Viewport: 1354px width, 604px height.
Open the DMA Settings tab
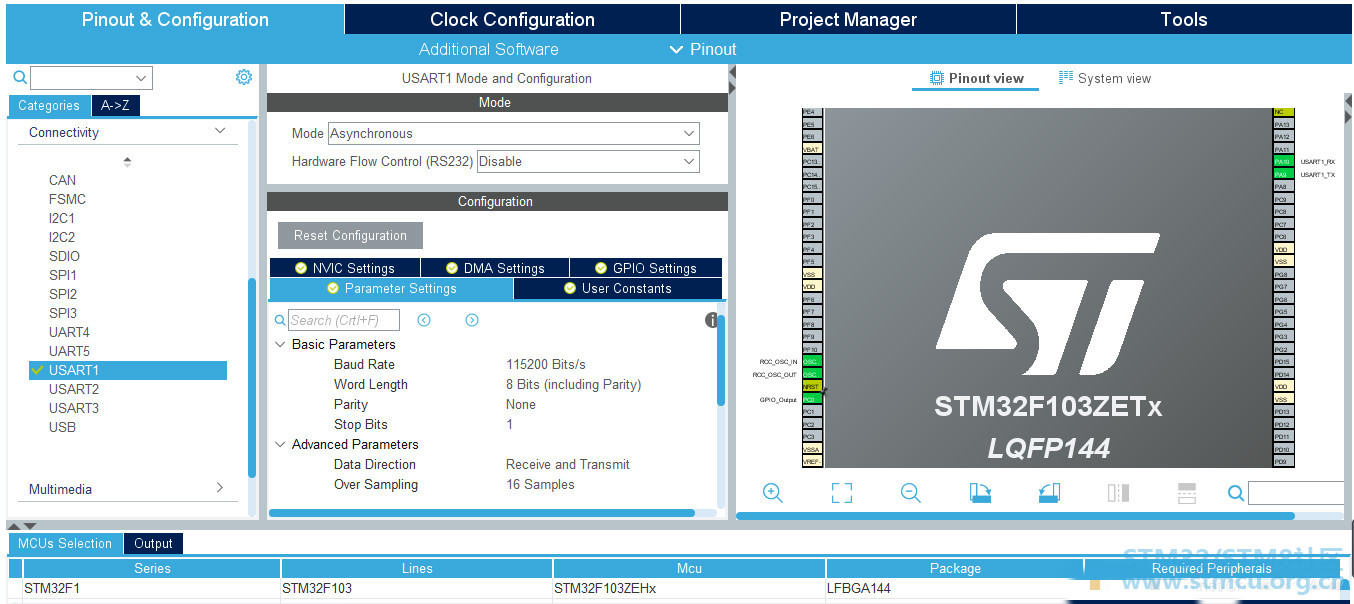pos(495,268)
